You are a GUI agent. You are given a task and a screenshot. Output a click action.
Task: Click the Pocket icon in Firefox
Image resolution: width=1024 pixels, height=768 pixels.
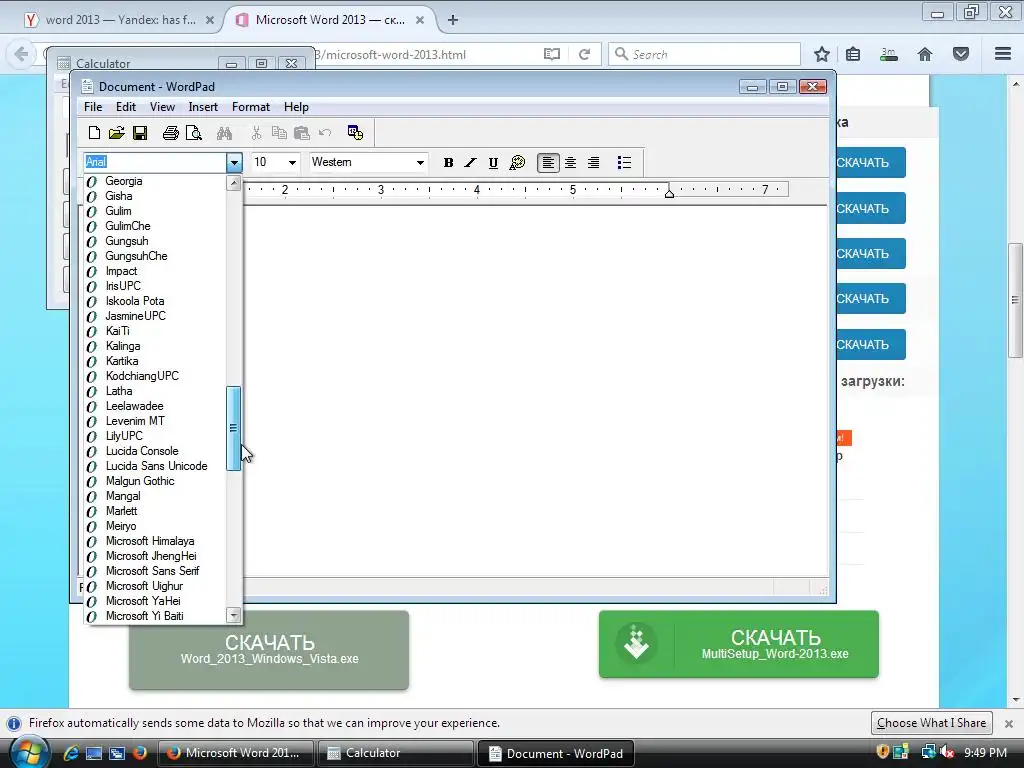(961, 54)
